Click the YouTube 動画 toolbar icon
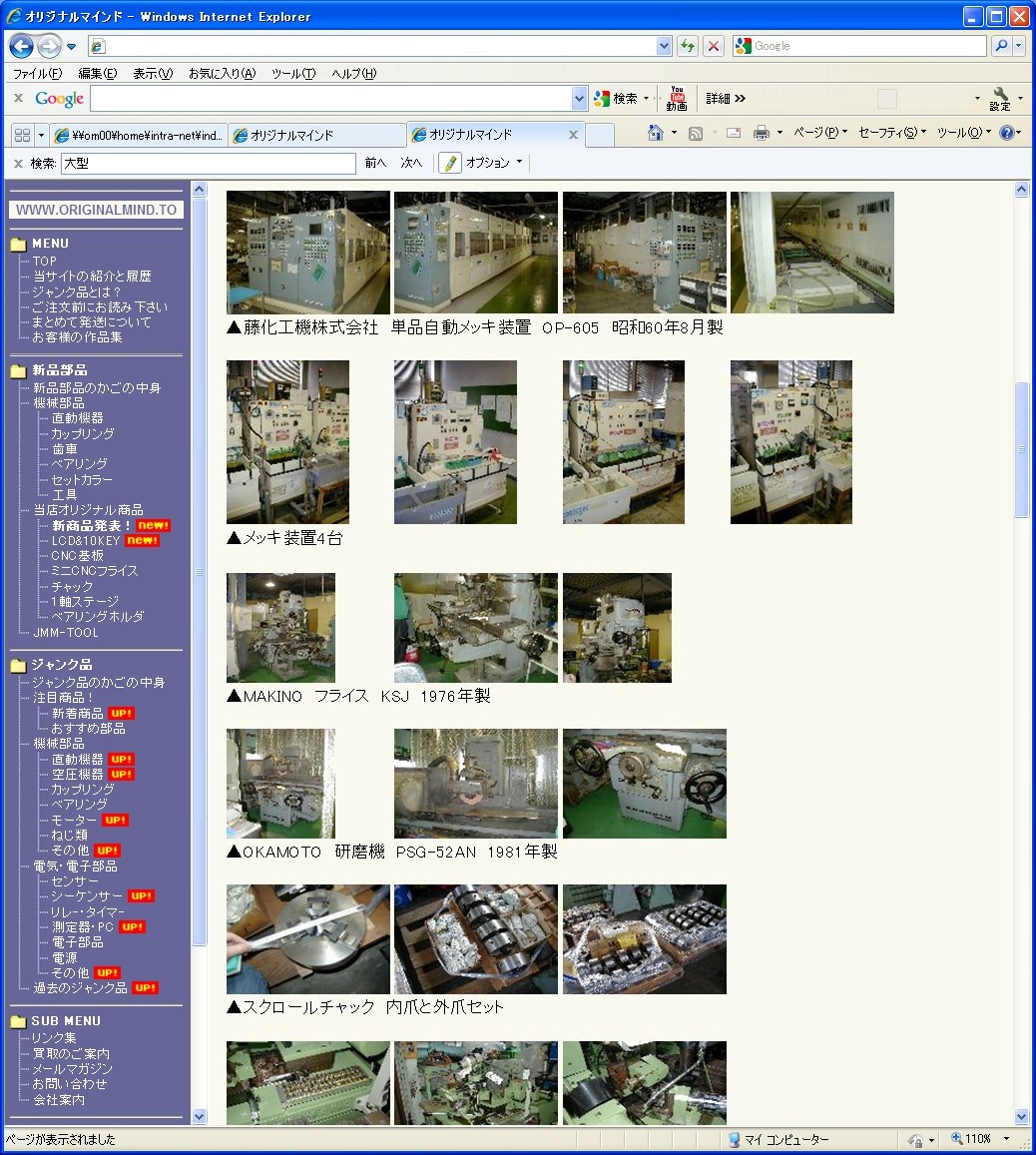This screenshot has height=1155, width=1036. tap(677, 98)
